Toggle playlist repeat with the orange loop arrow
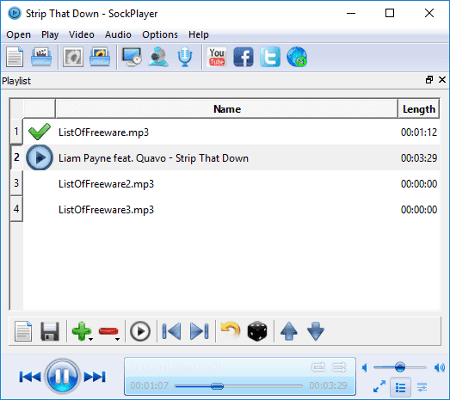The image size is (450, 400). pos(230,331)
